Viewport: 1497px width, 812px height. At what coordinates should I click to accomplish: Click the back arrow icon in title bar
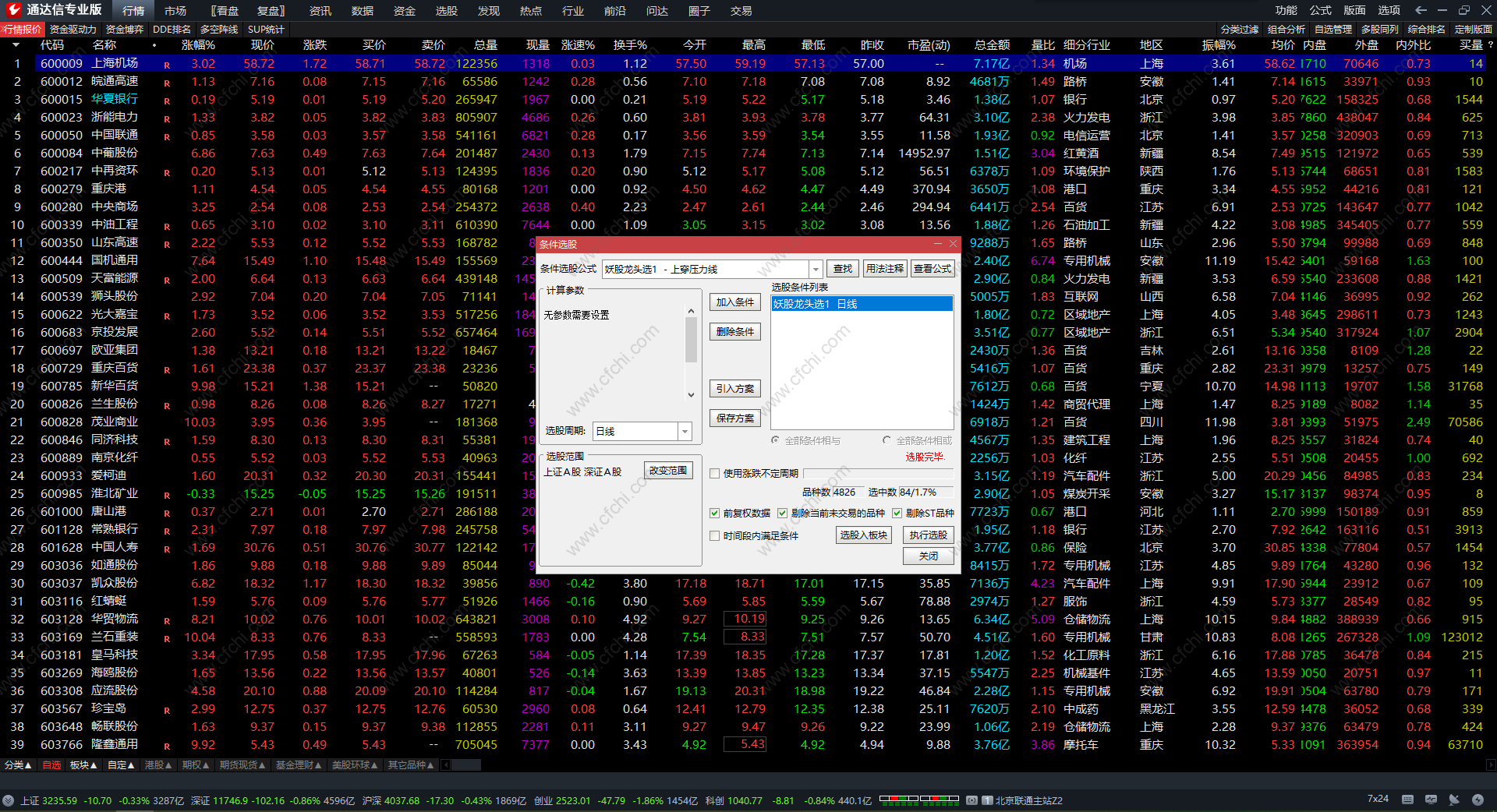tap(1421, 10)
